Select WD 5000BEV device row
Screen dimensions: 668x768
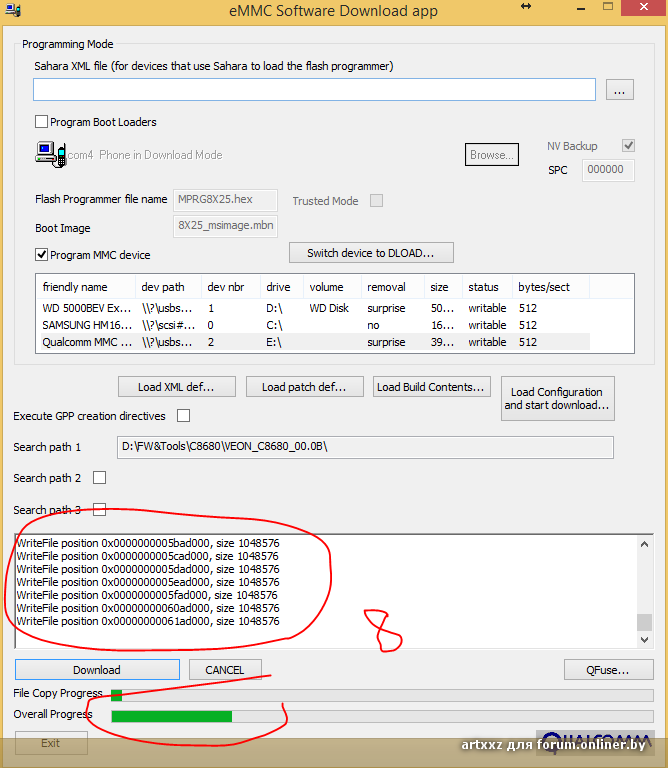point(313,308)
